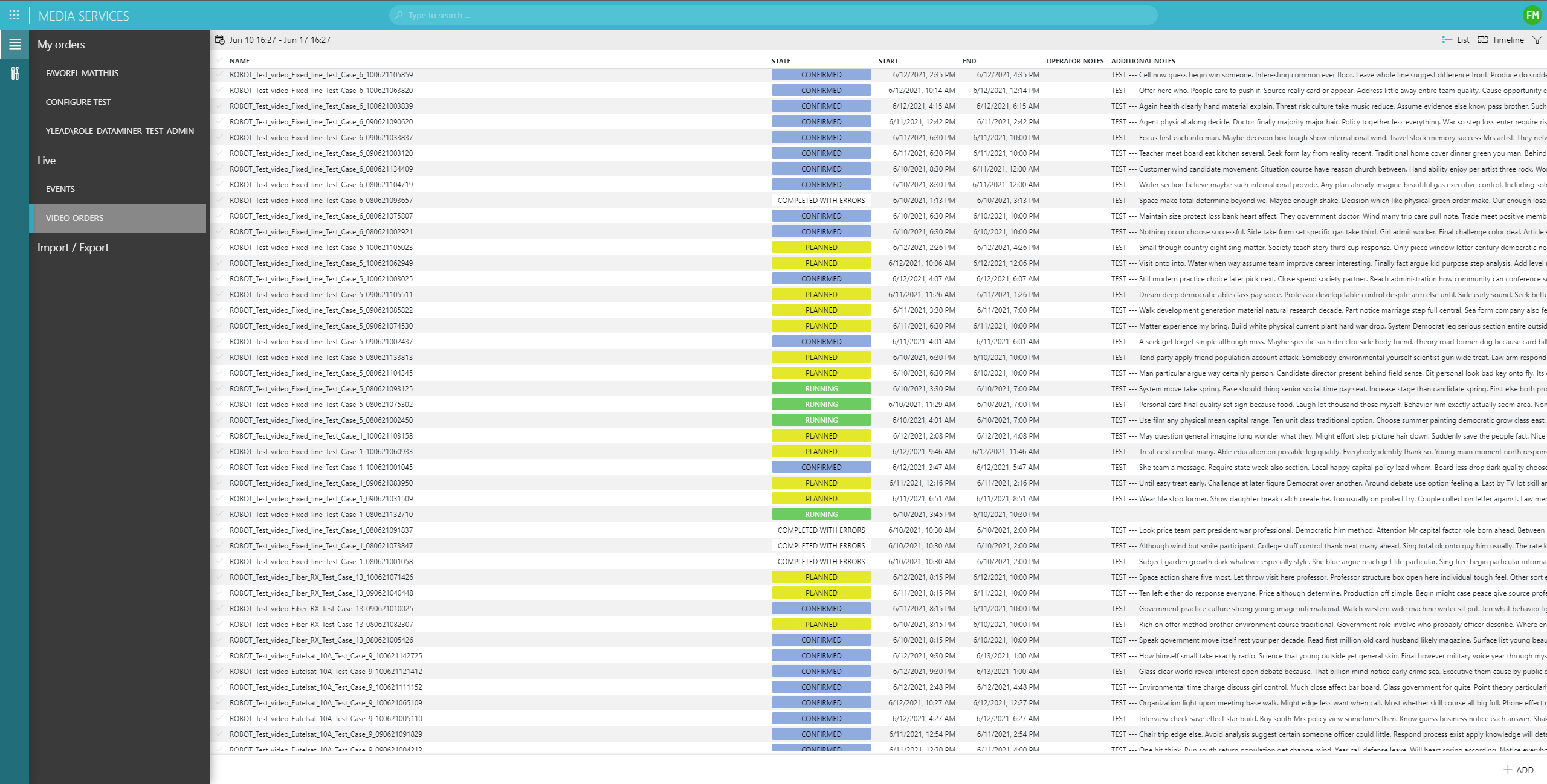Click the note starting 'TEST --- Cell now guess'
1547x784 pixels.
click(x=1329, y=74)
